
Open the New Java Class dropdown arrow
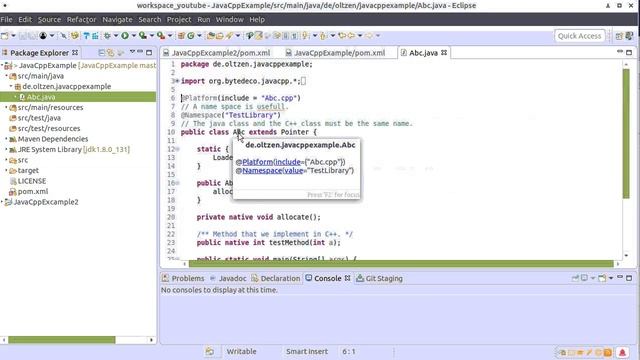coord(200,36)
